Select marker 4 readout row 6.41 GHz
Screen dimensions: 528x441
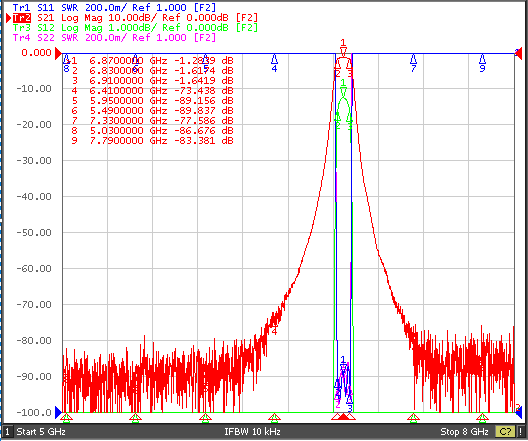pyautogui.click(x=153, y=91)
